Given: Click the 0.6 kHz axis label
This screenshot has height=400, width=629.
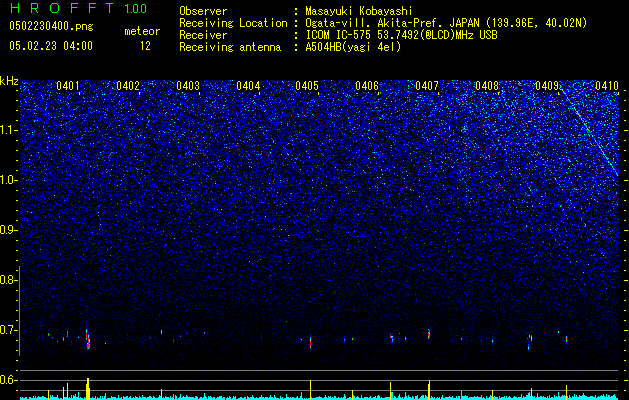Looking at the screenshot, I should pos(8,380).
